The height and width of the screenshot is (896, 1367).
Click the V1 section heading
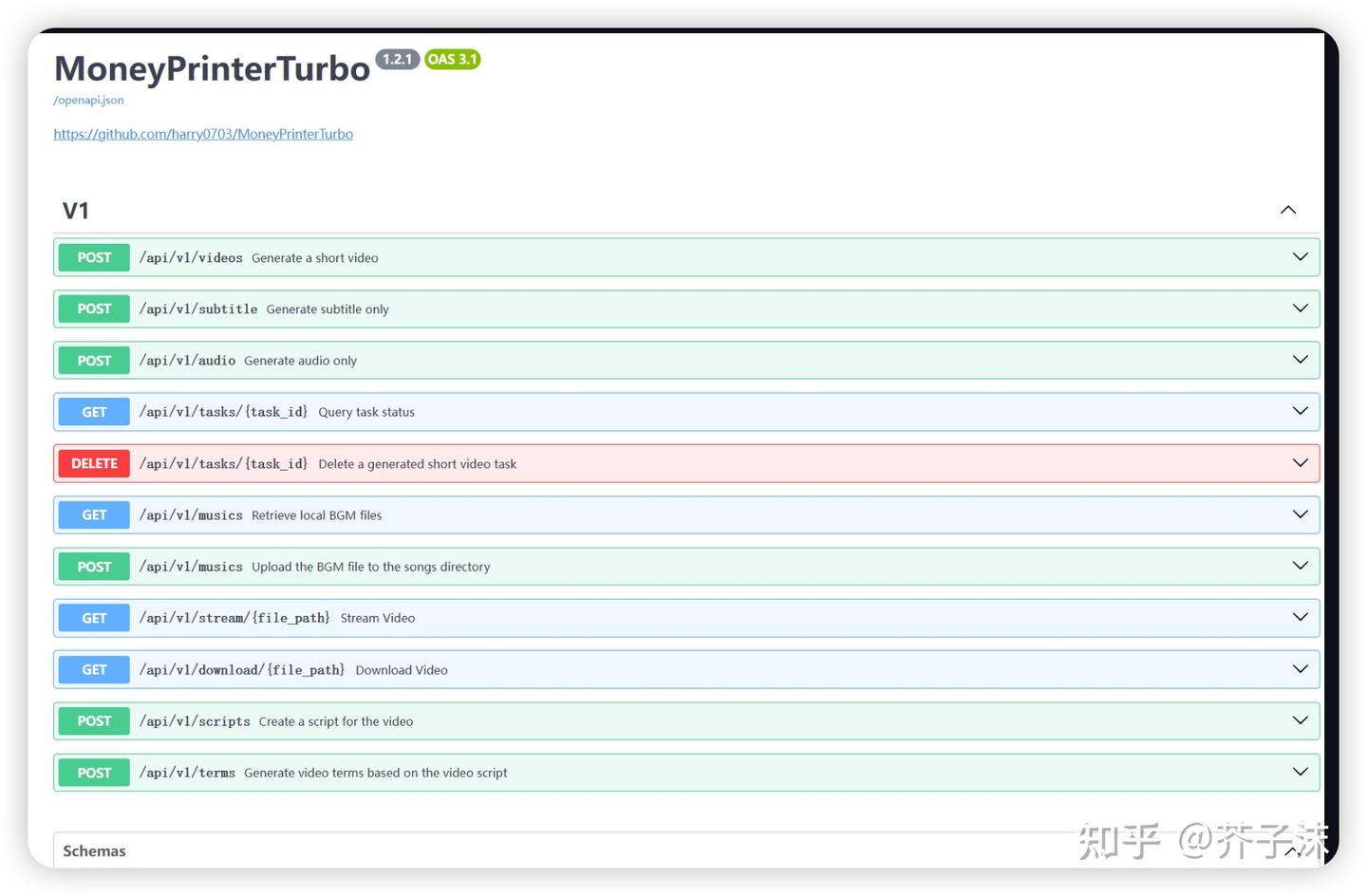(76, 210)
